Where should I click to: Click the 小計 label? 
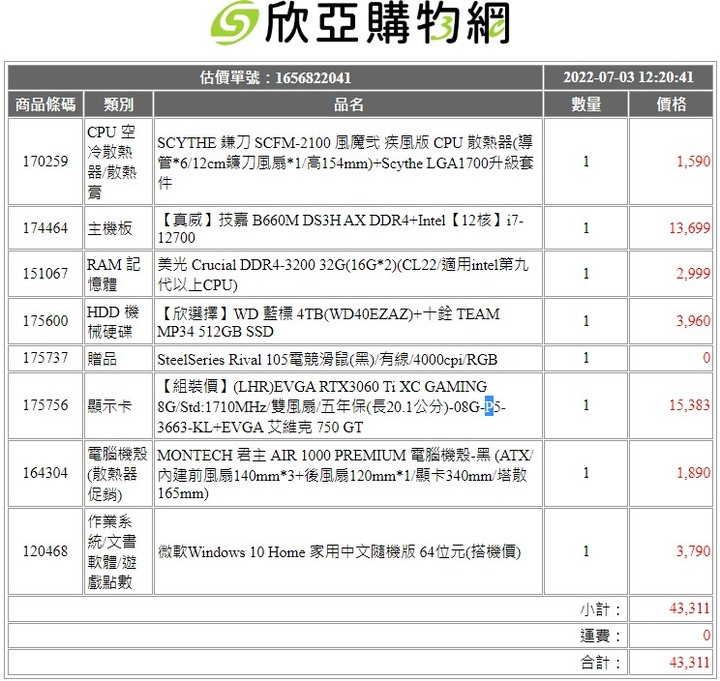click(x=601, y=609)
